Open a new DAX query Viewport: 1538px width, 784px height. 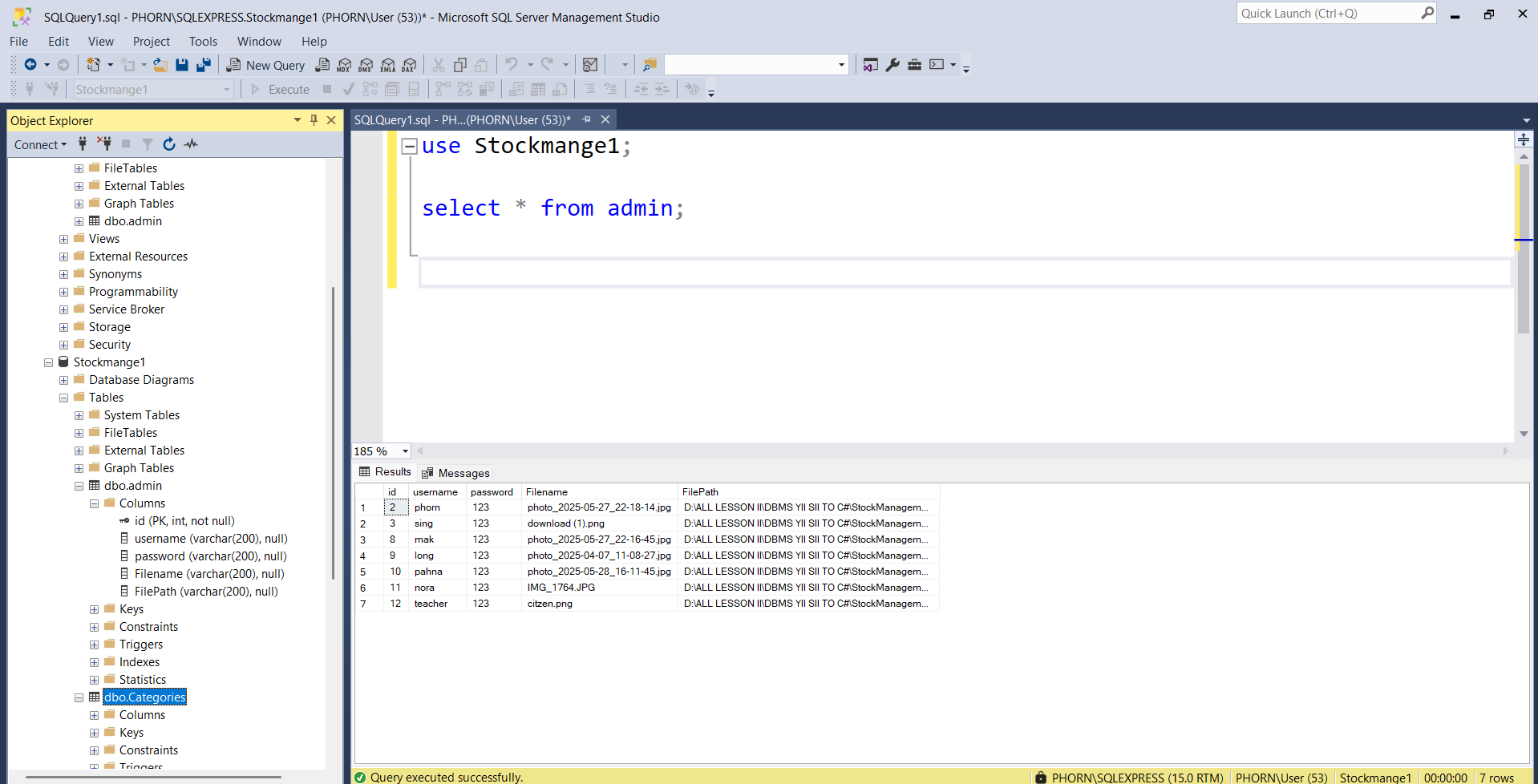[x=410, y=65]
